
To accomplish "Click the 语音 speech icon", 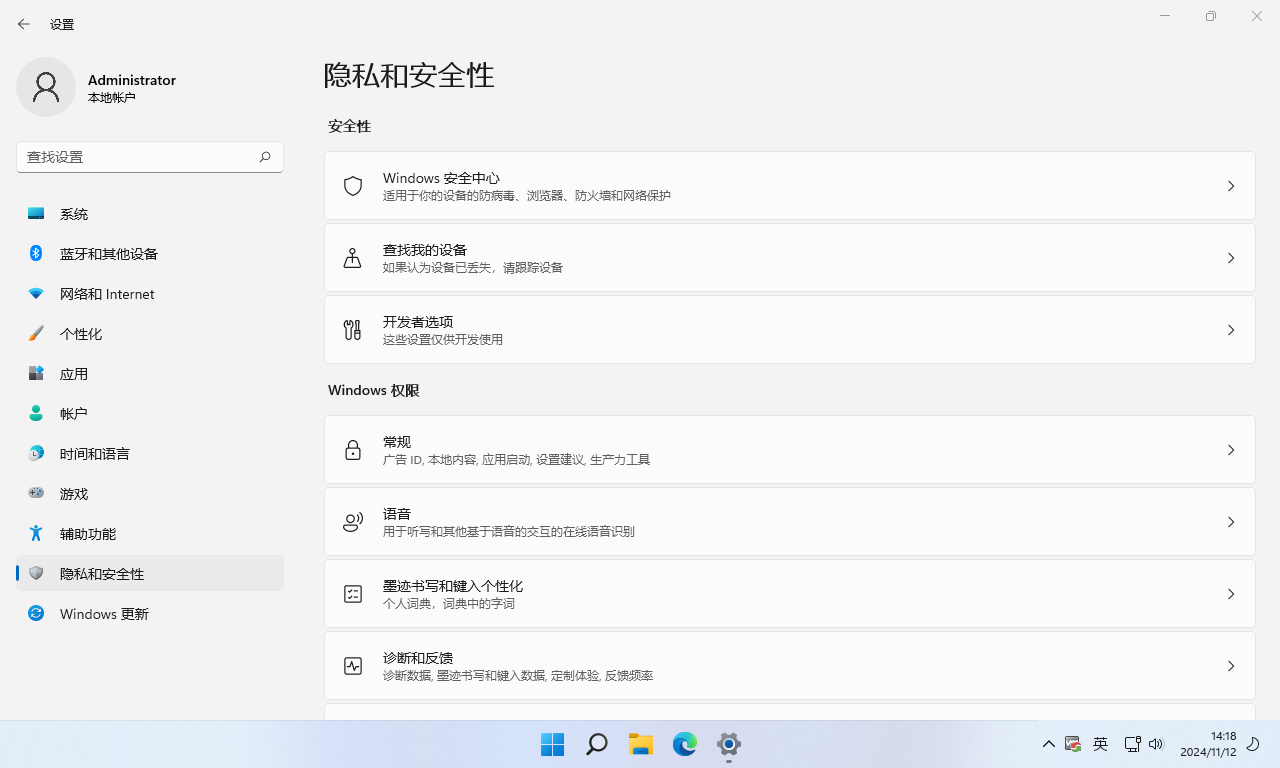I will pyautogui.click(x=353, y=522).
